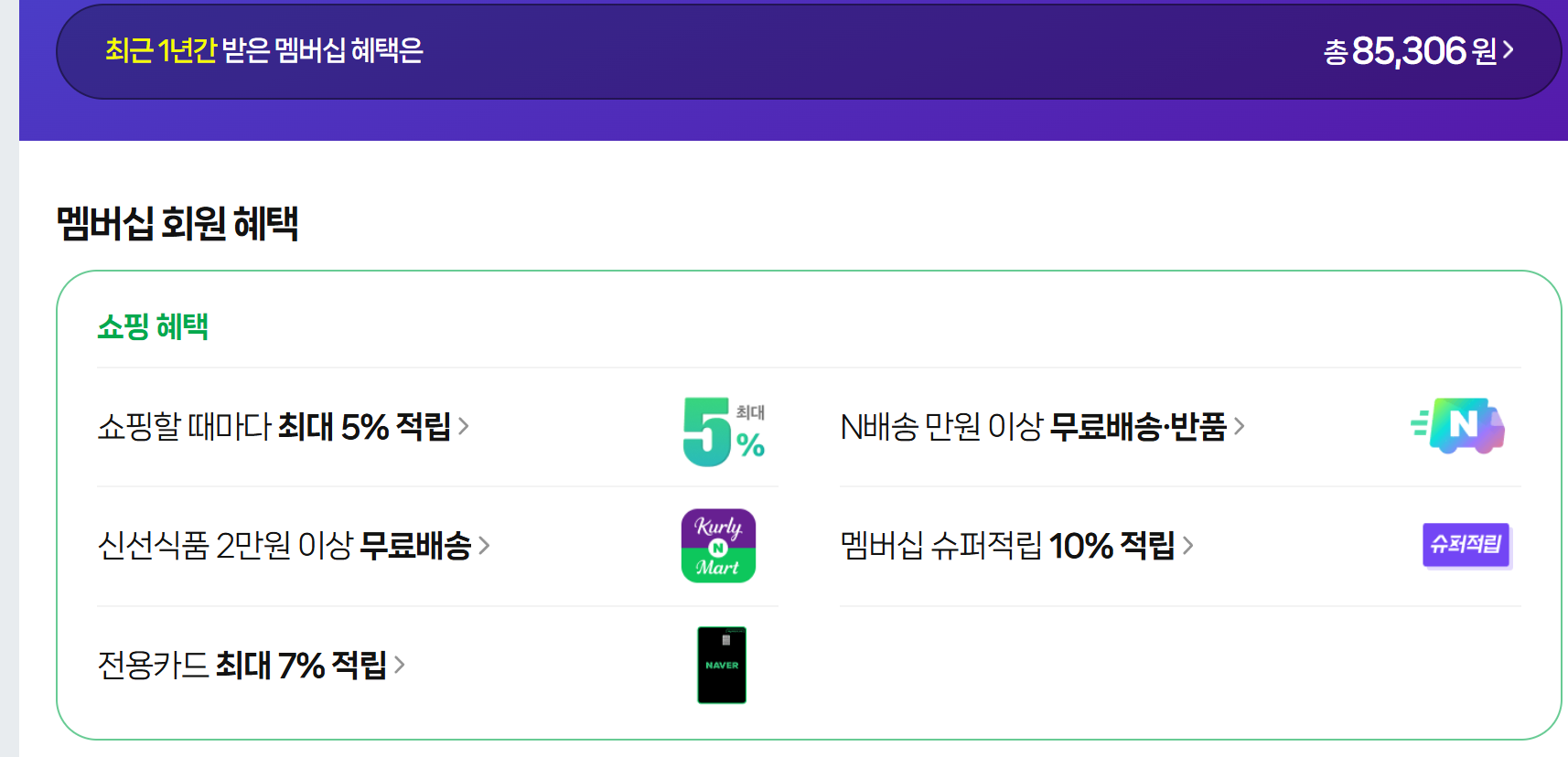Screen dimensions: 1568x757
Task: Click chevron after 신선식품 무료배송
Action: pos(485,546)
